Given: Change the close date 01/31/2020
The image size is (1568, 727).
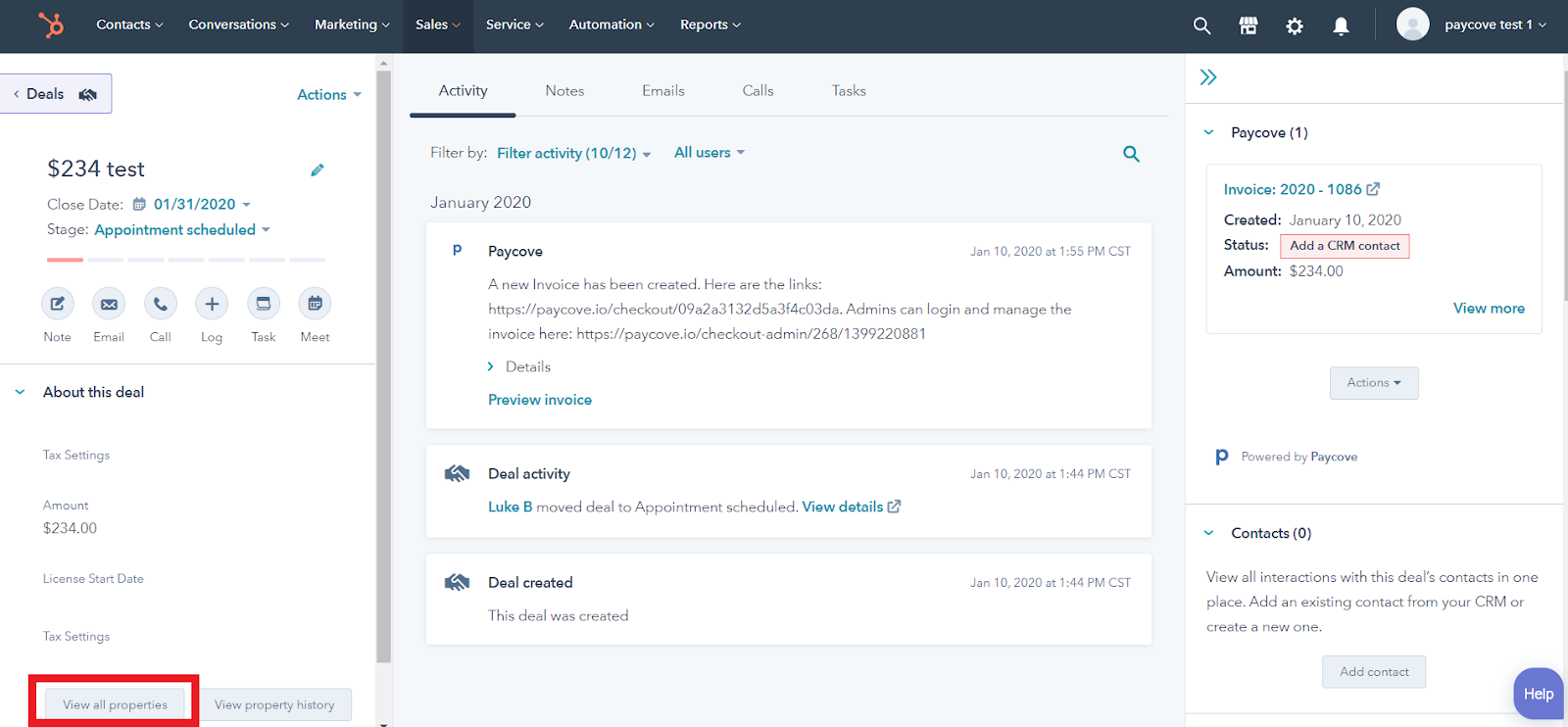Looking at the screenshot, I should pos(202,205).
